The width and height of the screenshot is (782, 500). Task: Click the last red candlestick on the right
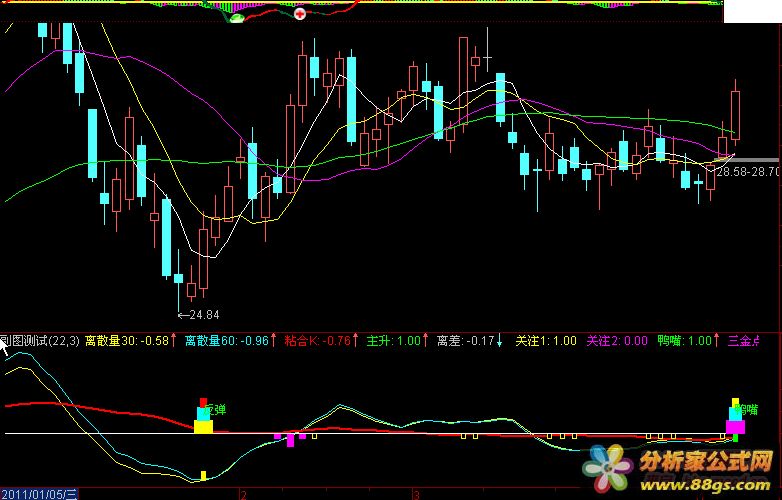click(735, 115)
